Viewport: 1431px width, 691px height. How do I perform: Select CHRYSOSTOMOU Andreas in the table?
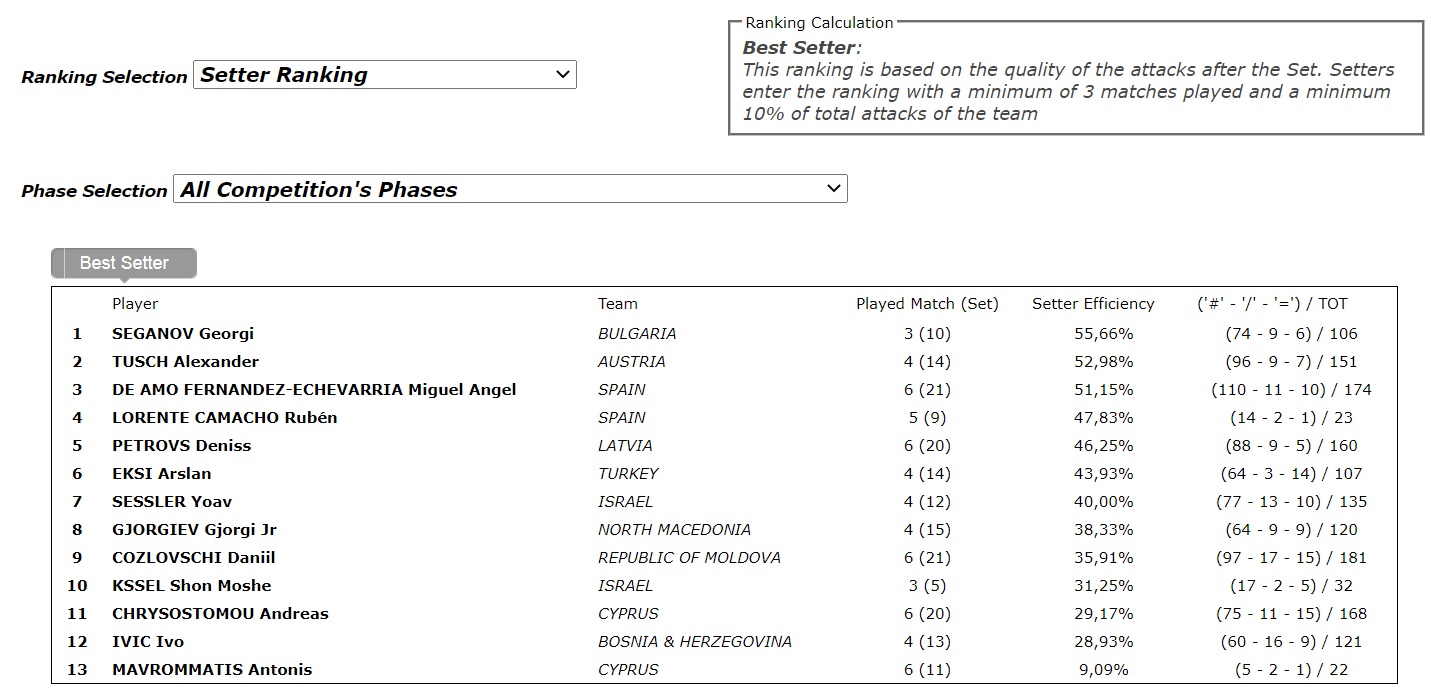point(220,614)
